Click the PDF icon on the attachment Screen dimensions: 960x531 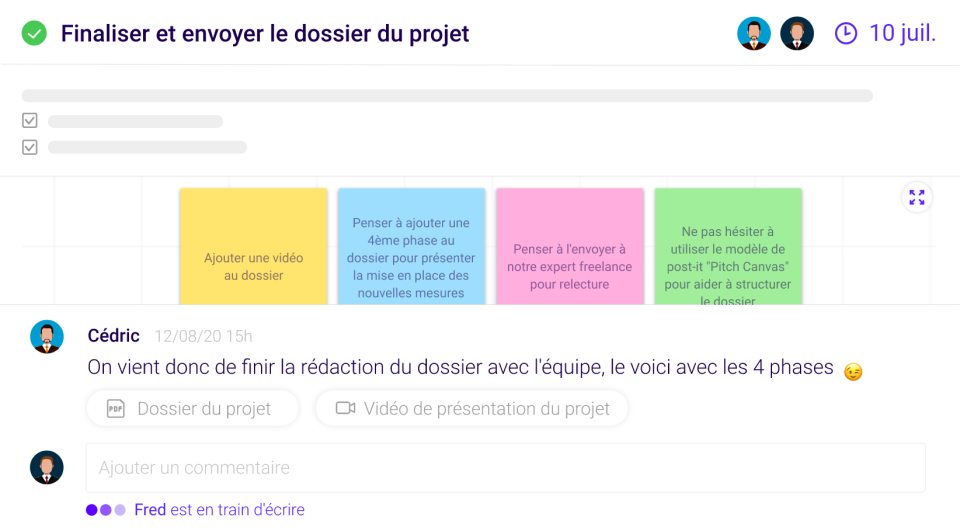[116, 409]
